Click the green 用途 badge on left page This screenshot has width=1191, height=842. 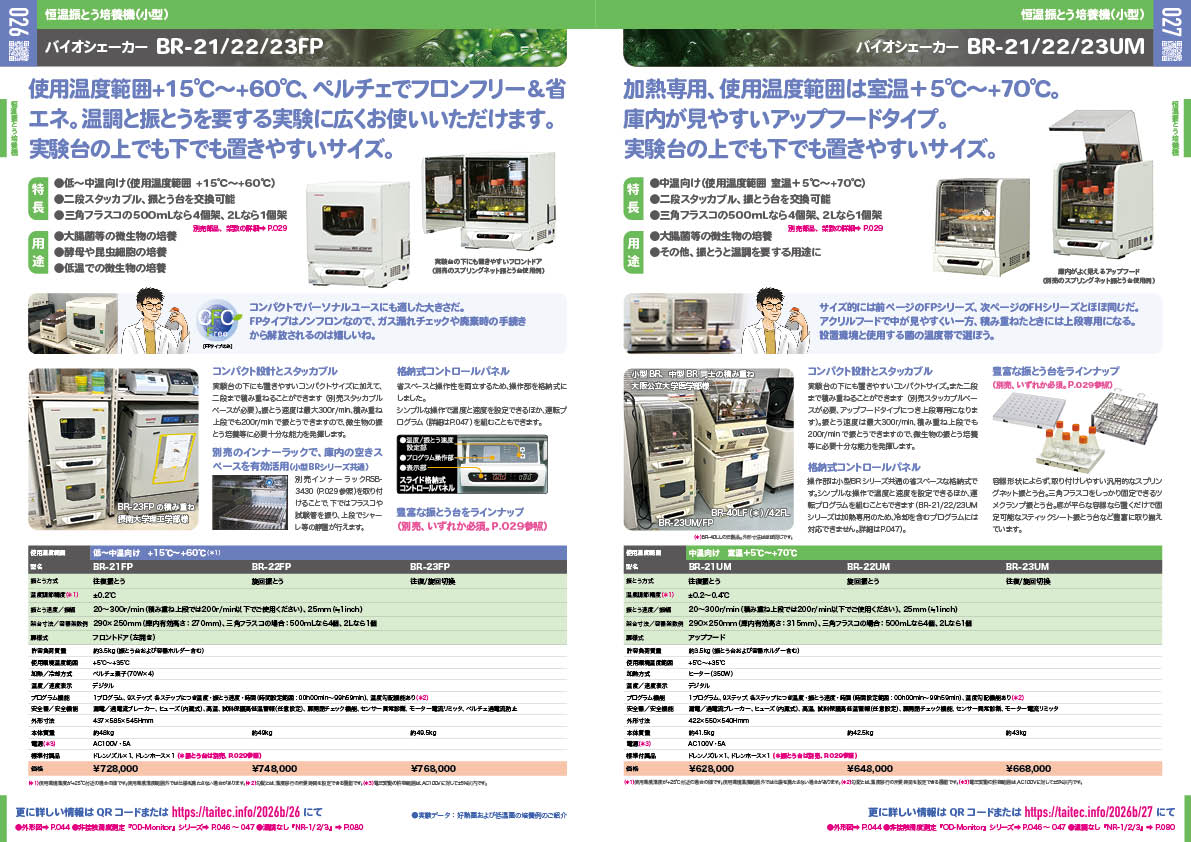click(x=38, y=252)
